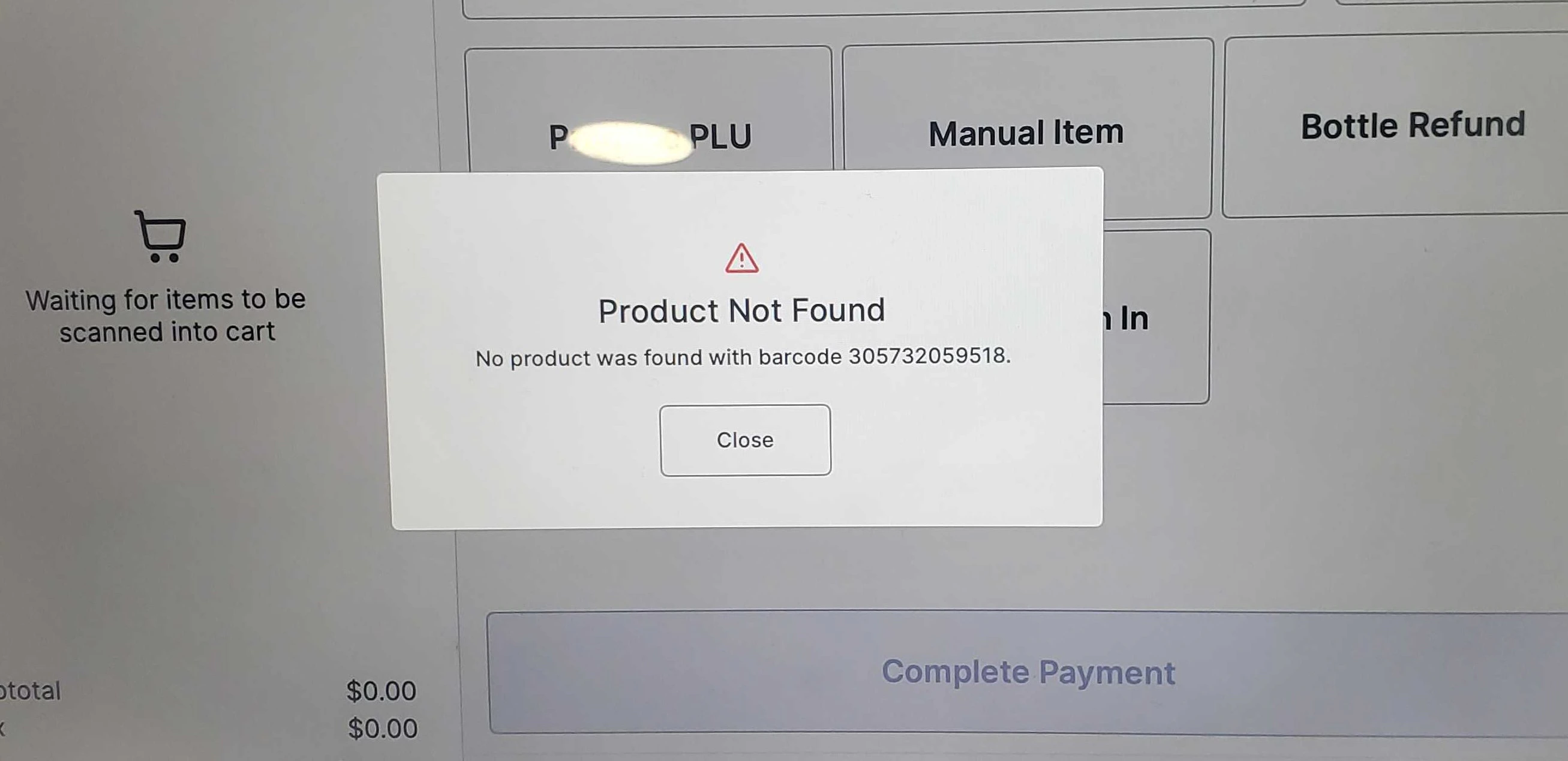
Task: Click the subtotal label
Action: tap(29, 691)
